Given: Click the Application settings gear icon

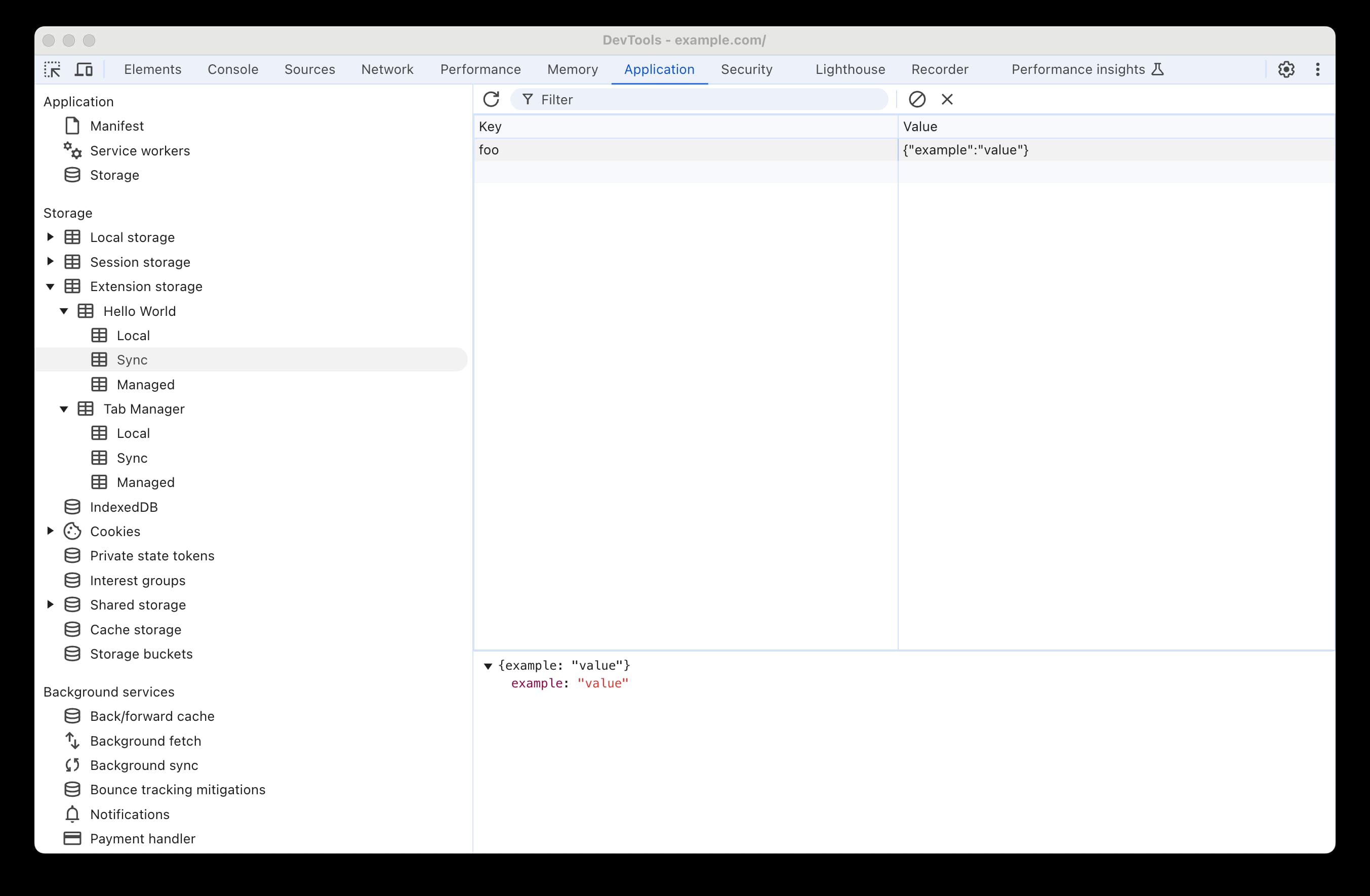Looking at the screenshot, I should click(1288, 69).
